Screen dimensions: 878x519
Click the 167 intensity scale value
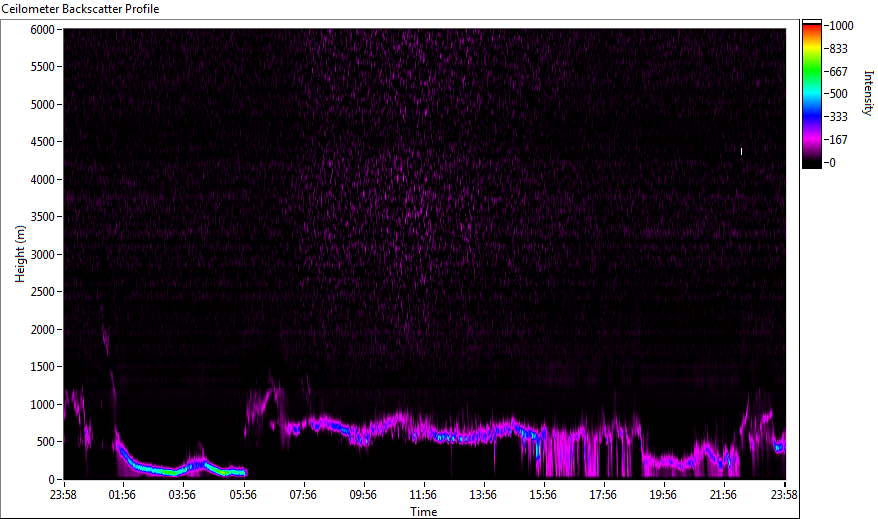tap(838, 140)
